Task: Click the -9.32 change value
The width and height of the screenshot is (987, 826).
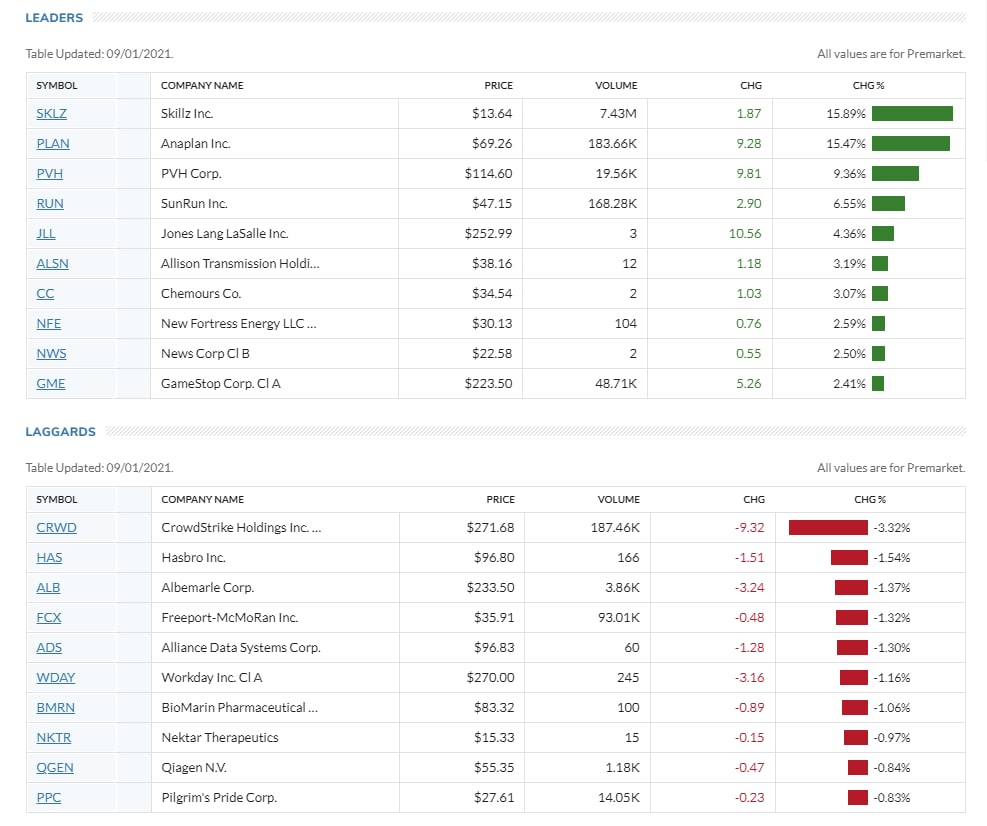Action: [750, 528]
